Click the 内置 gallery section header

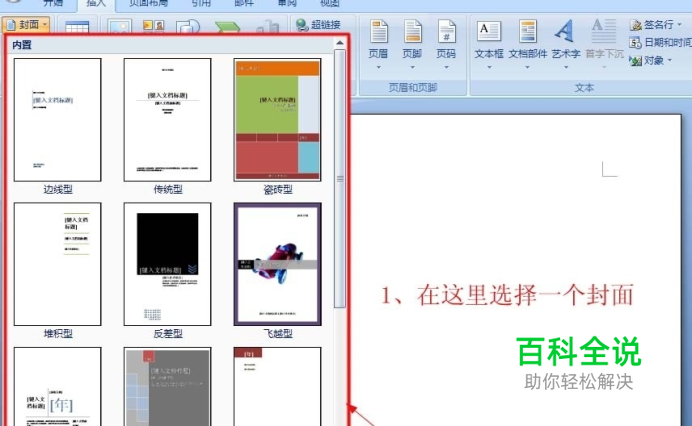click(170, 45)
